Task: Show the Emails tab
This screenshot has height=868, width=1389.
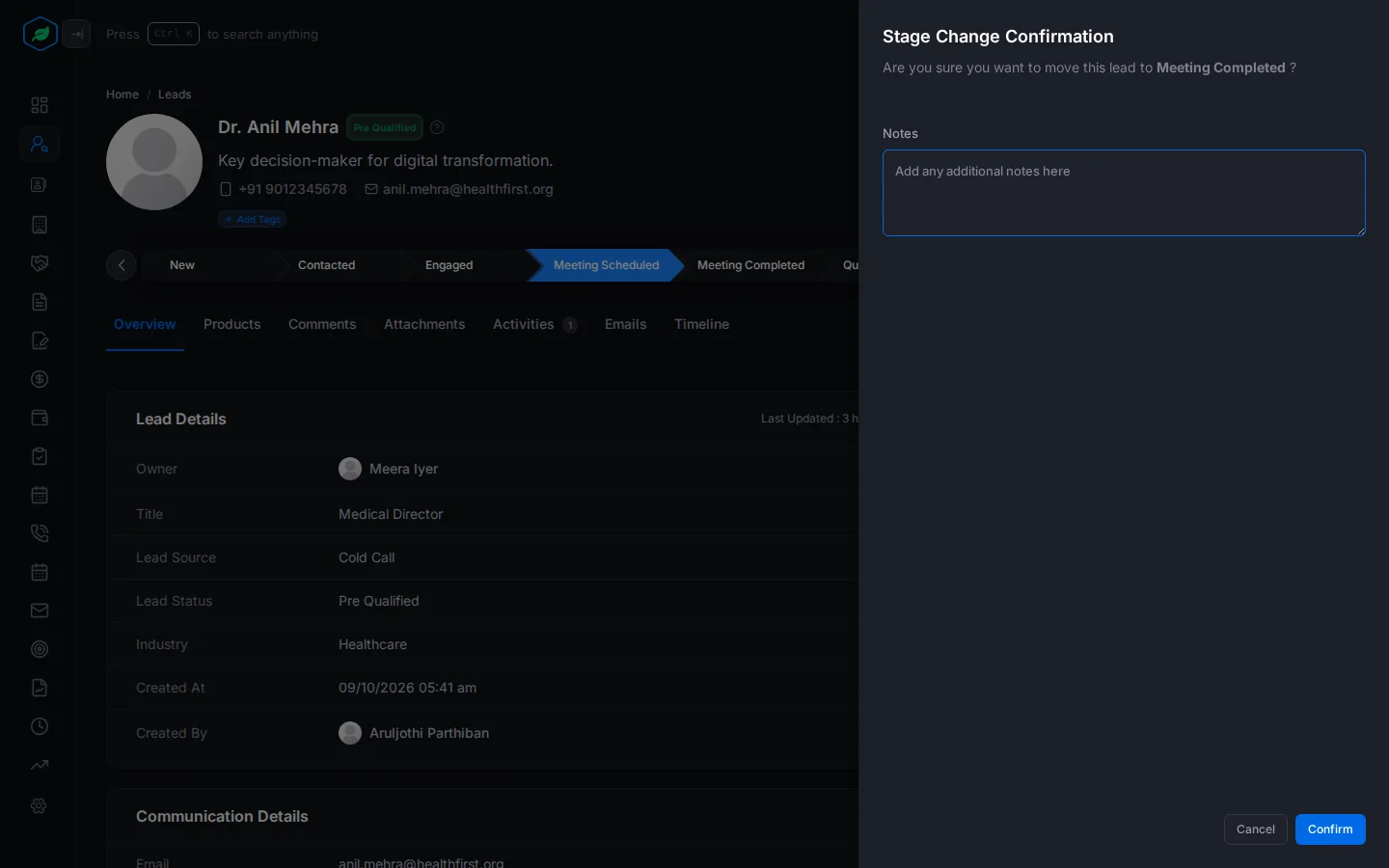Action: point(626,324)
